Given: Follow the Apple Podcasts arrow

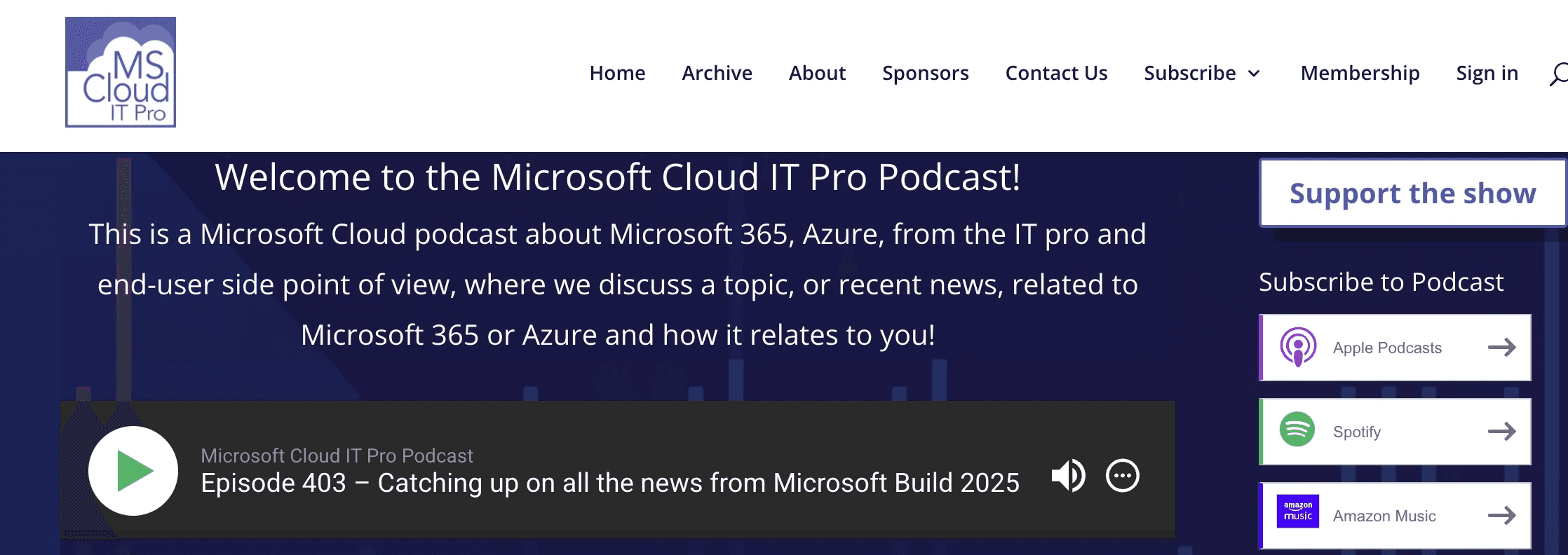Looking at the screenshot, I should [x=1502, y=347].
